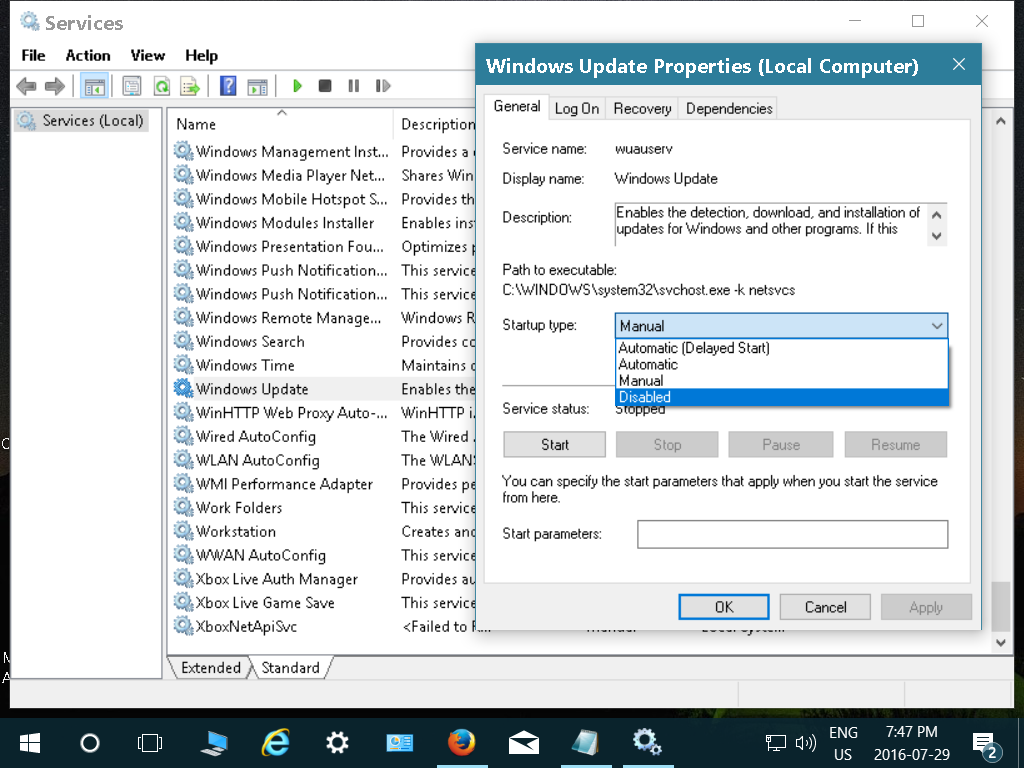
Task: Open the Help toolbar icon
Action: coord(228,86)
